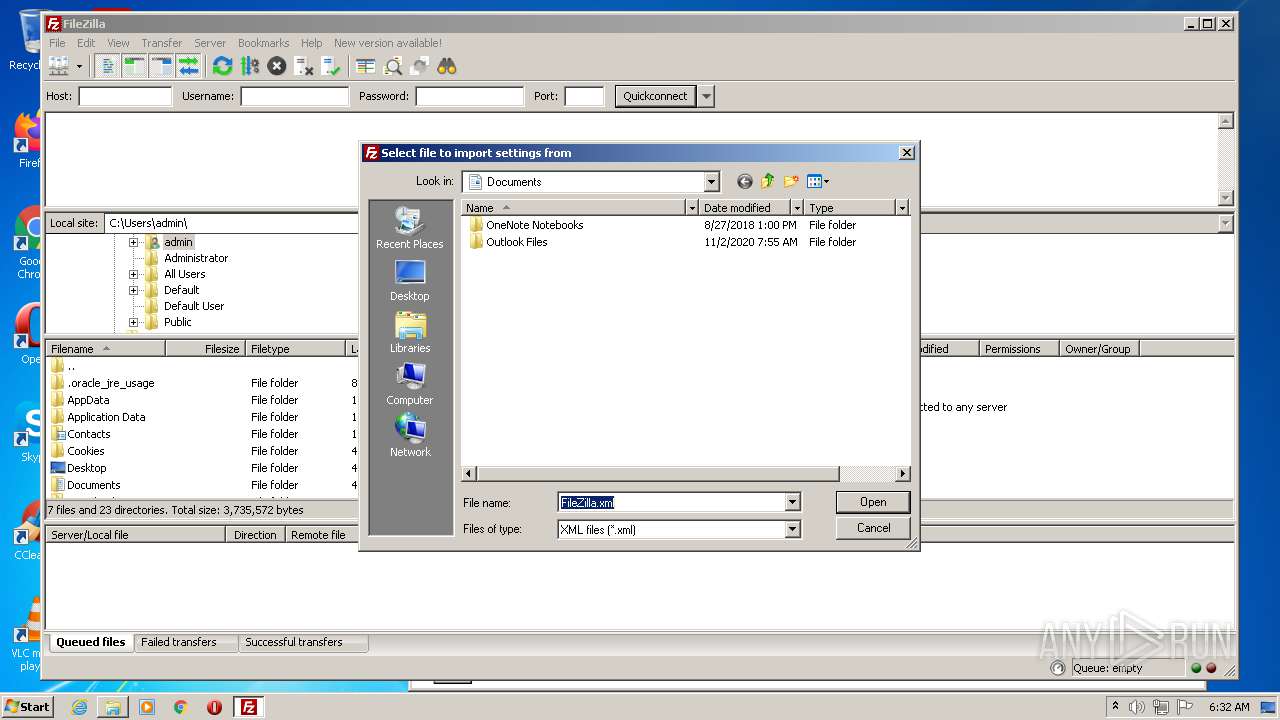Open the Files of type dropdown
This screenshot has height=720, width=1280.
pyautogui.click(x=792, y=529)
